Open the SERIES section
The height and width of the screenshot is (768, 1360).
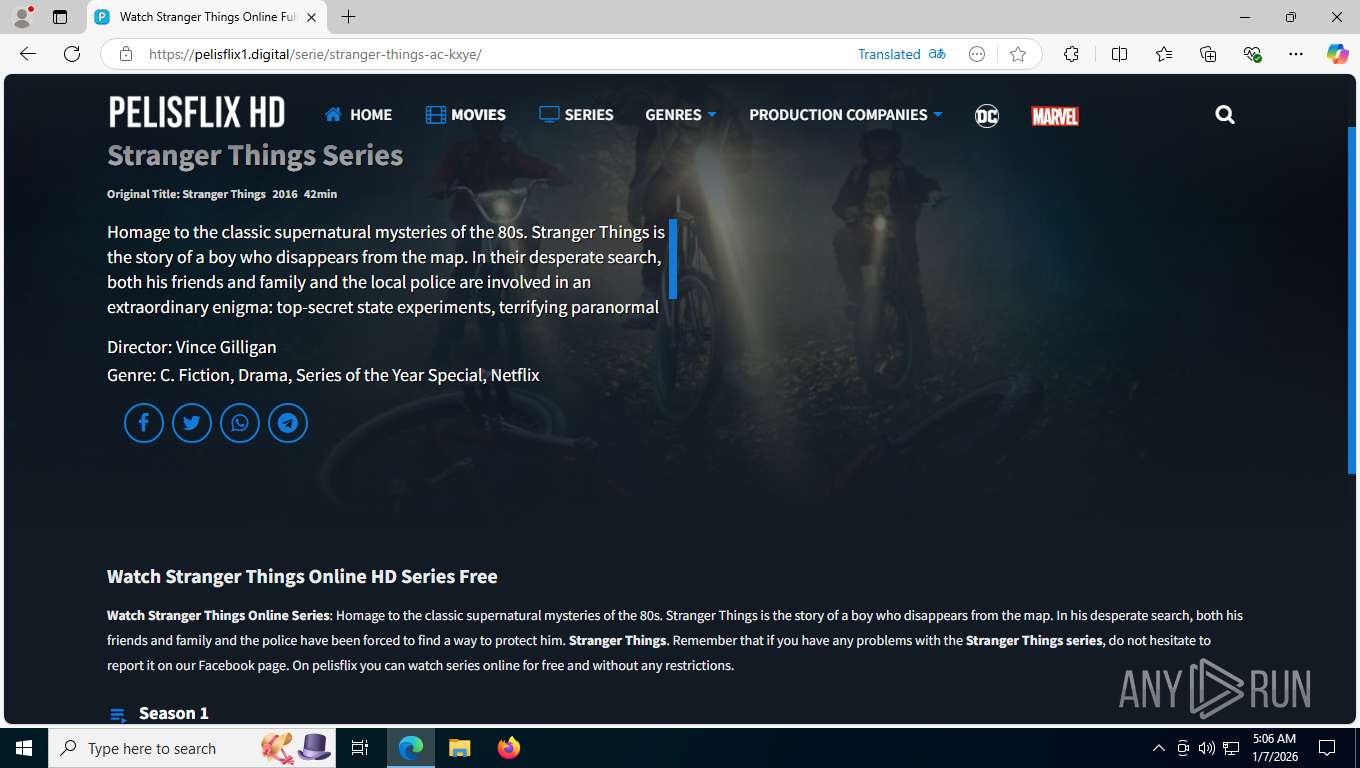pyautogui.click(x=576, y=115)
